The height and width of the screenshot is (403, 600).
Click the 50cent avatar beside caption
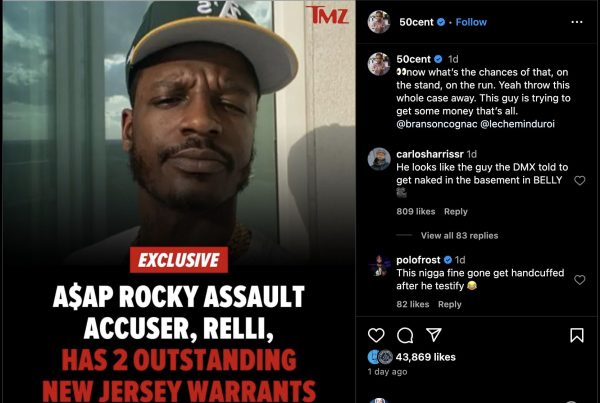(379, 64)
